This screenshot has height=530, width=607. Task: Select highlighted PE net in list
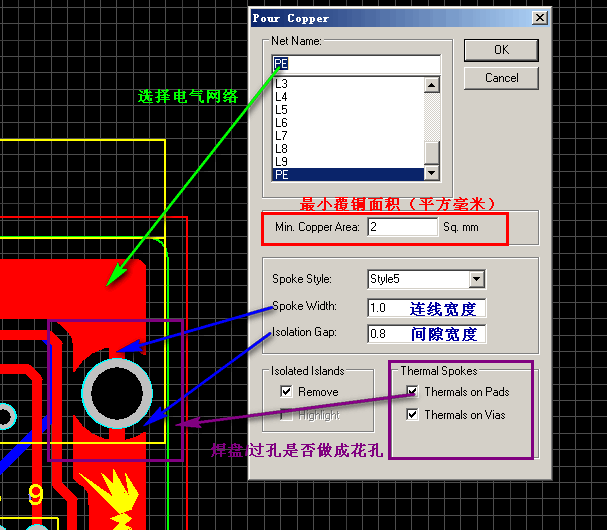348,175
